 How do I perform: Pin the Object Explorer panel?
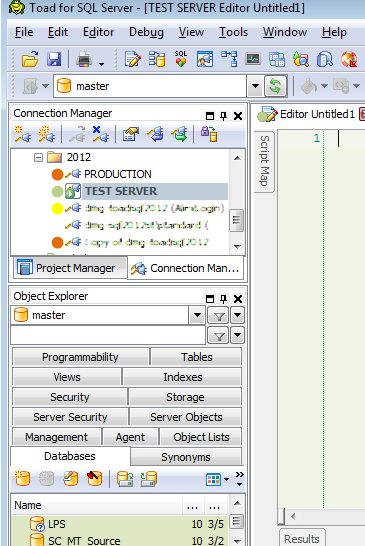tap(224, 299)
